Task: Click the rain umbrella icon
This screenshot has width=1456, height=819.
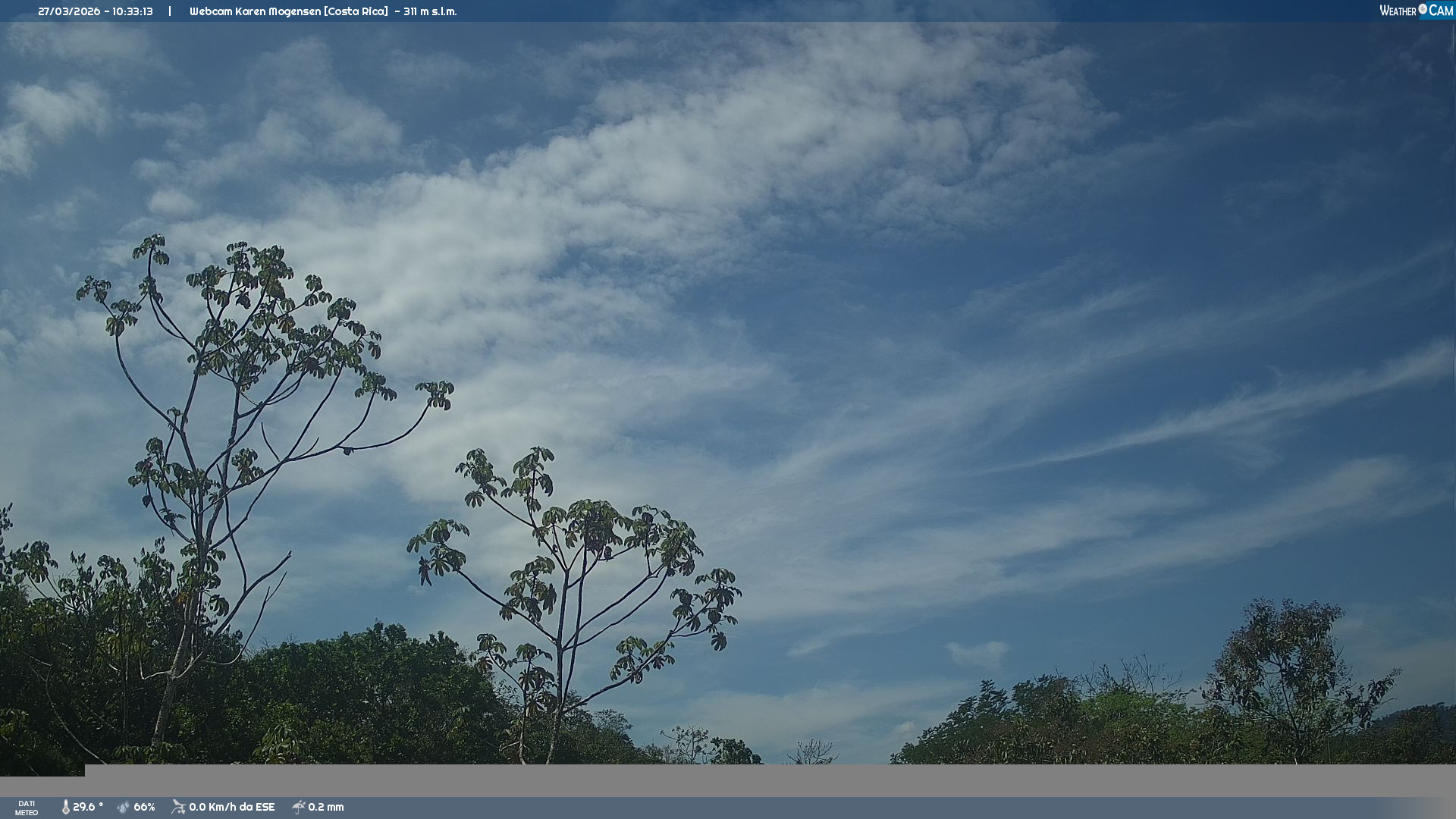Action: [298, 807]
